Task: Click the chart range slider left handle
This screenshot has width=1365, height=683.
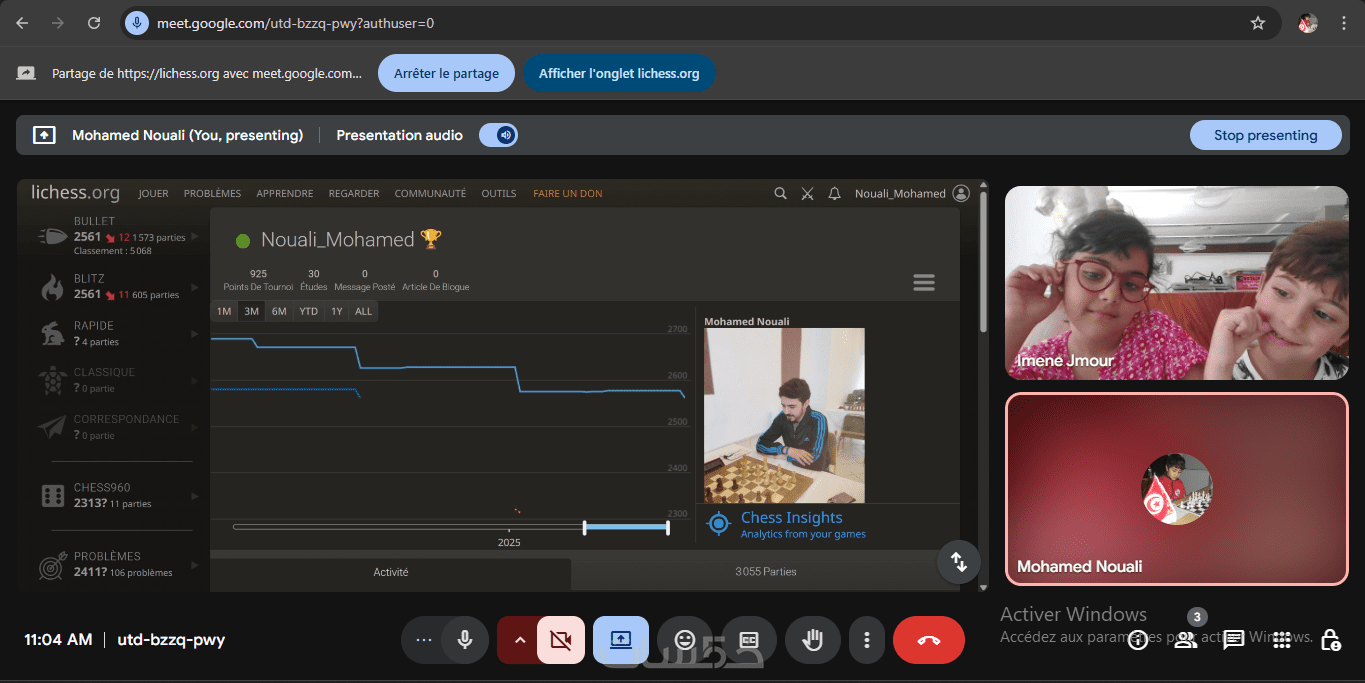Action: click(585, 527)
